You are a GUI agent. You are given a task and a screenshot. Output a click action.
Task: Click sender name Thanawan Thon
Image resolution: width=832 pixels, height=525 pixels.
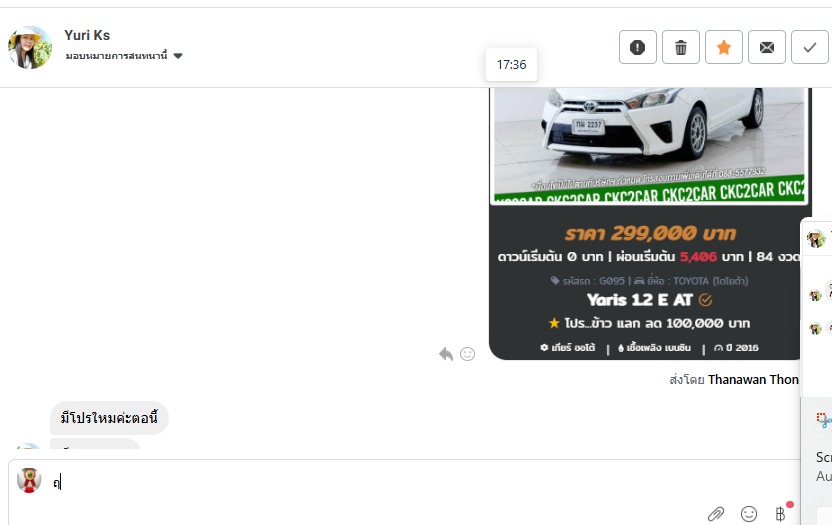pyautogui.click(x=753, y=380)
